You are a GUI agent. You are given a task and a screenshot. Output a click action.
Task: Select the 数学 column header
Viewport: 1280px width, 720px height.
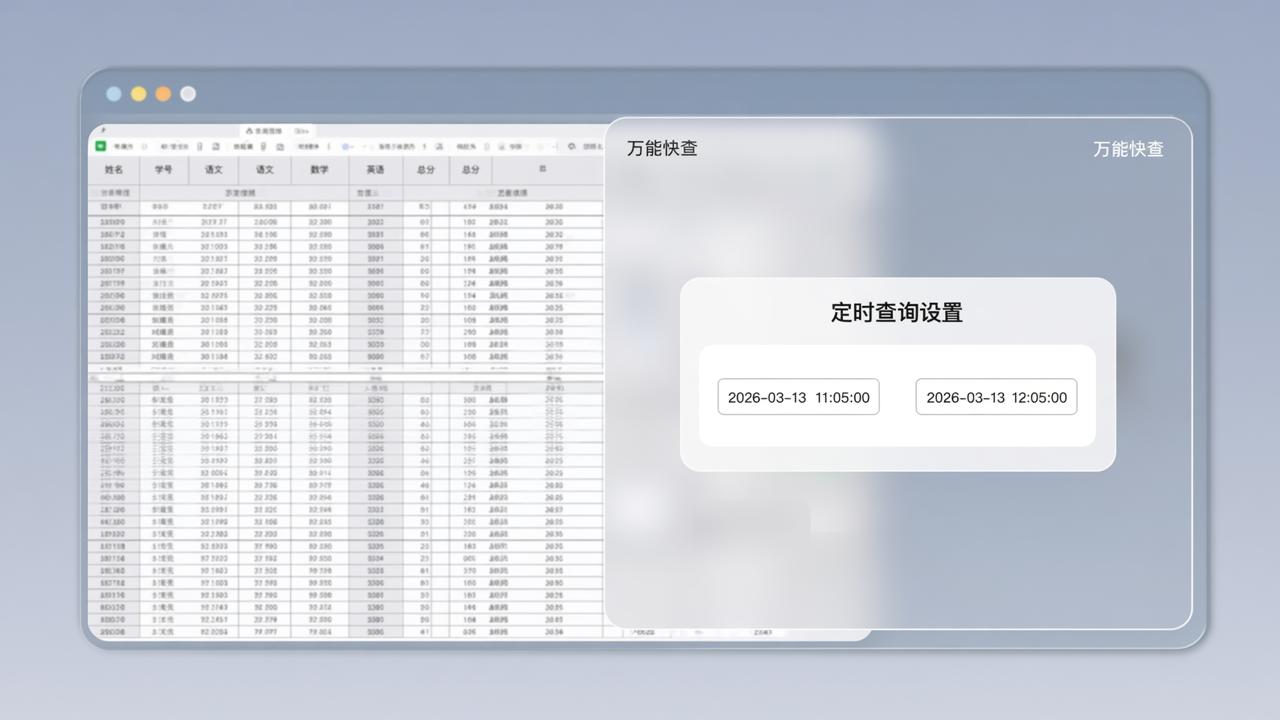(x=319, y=170)
